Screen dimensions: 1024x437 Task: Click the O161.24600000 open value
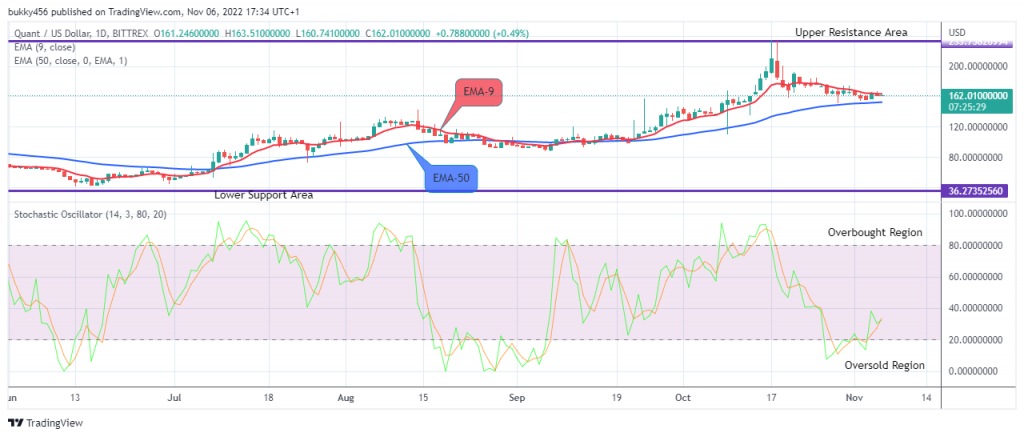pos(185,33)
